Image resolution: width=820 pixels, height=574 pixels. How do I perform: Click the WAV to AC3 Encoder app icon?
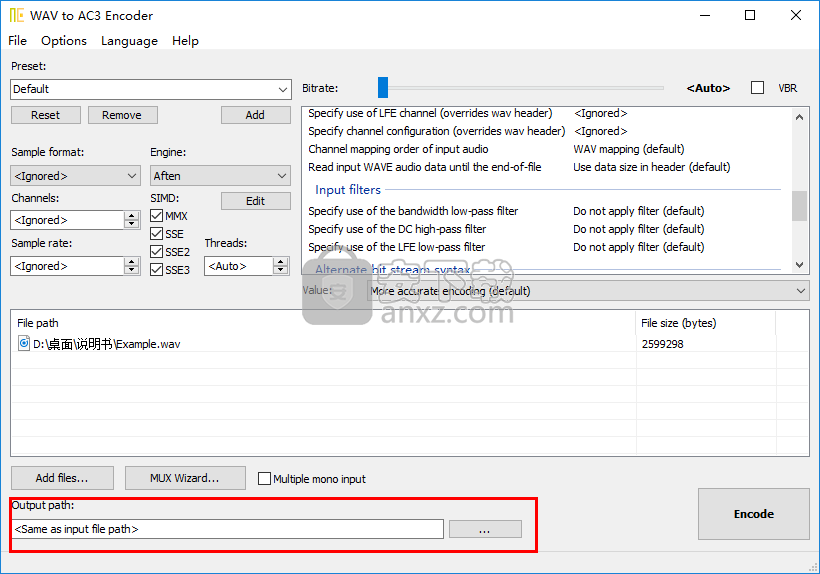(16, 15)
